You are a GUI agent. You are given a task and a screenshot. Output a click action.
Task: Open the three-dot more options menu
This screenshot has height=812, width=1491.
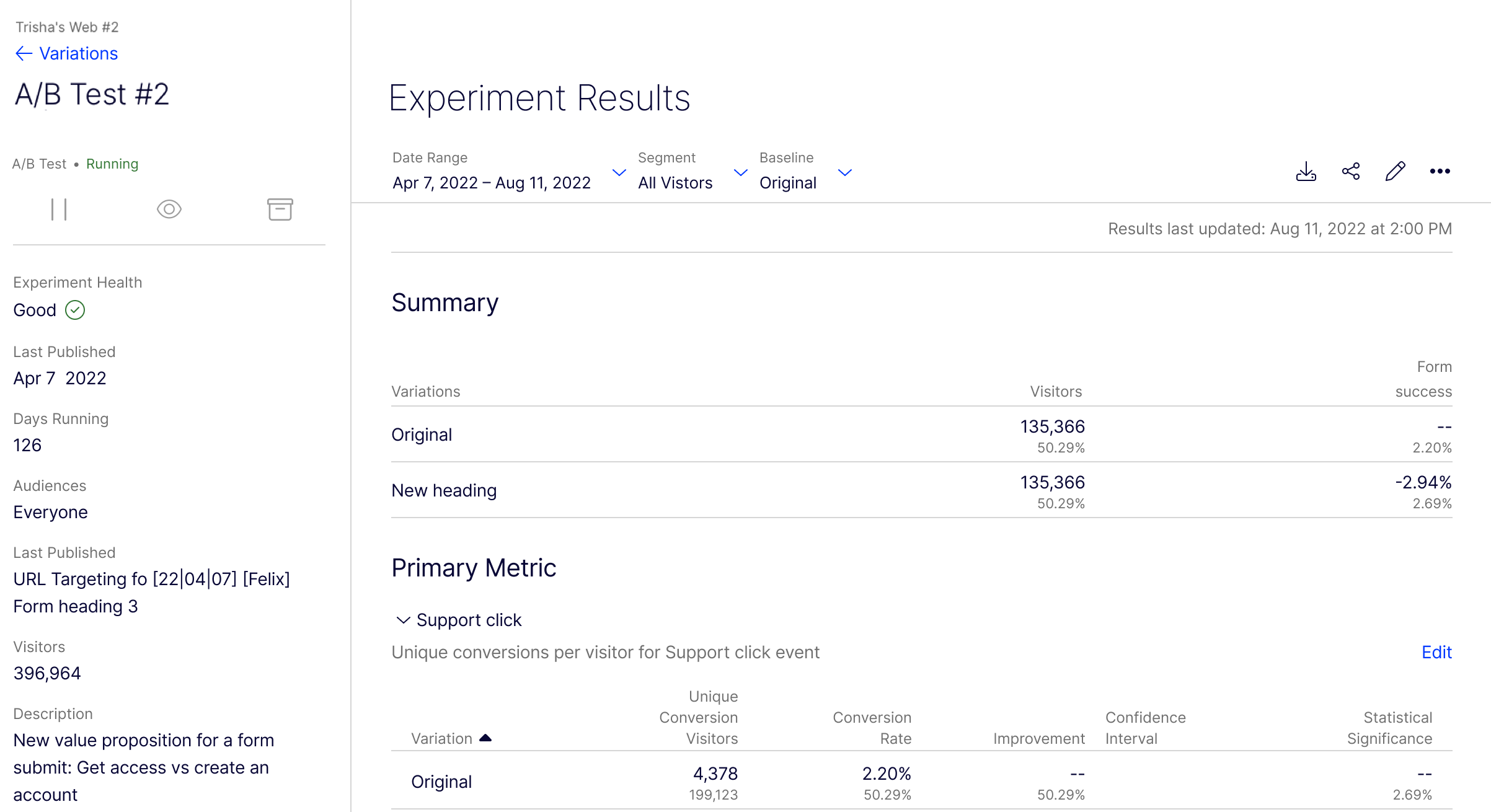click(1440, 172)
